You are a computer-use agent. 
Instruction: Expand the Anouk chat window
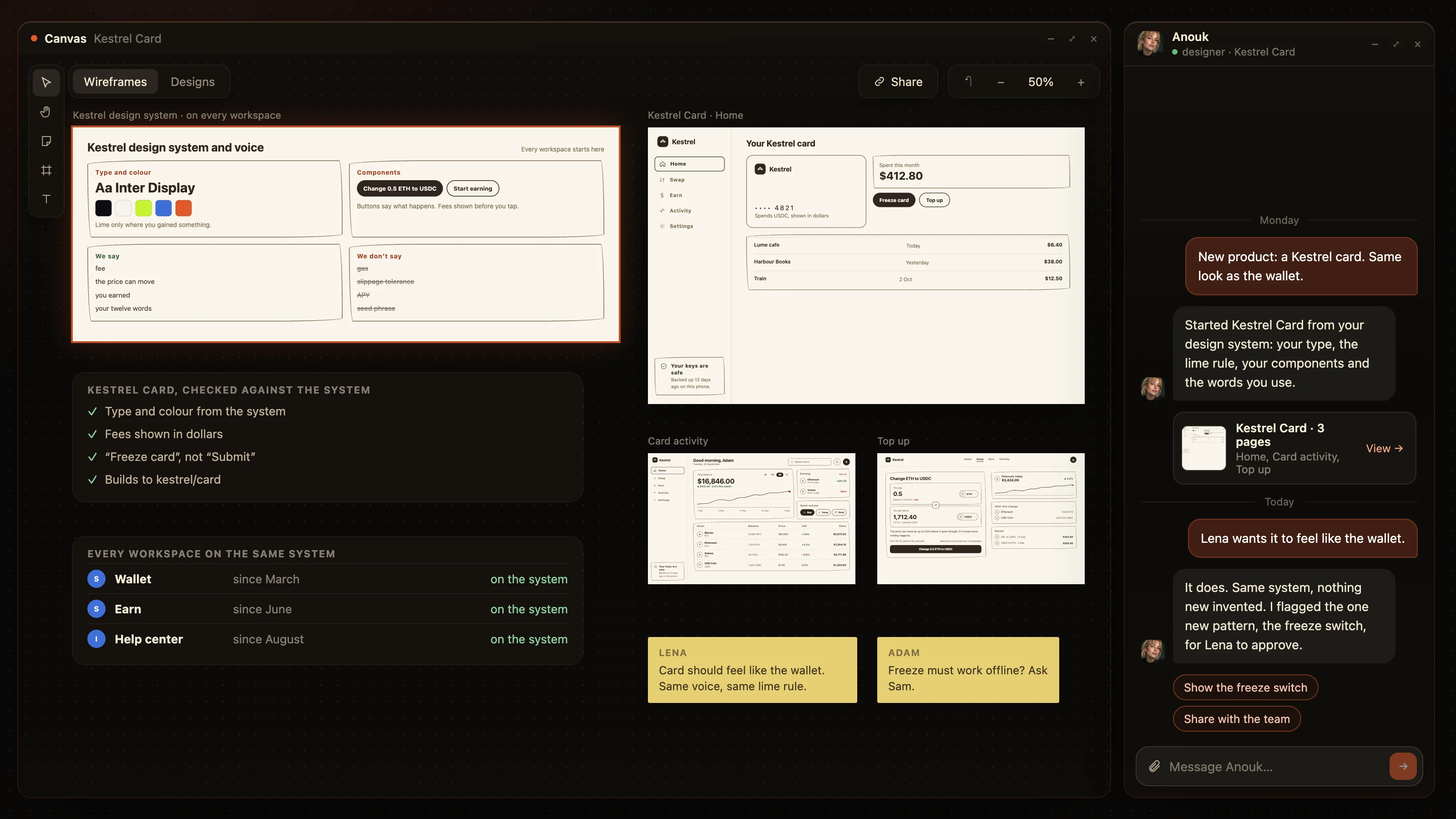click(x=1396, y=45)
